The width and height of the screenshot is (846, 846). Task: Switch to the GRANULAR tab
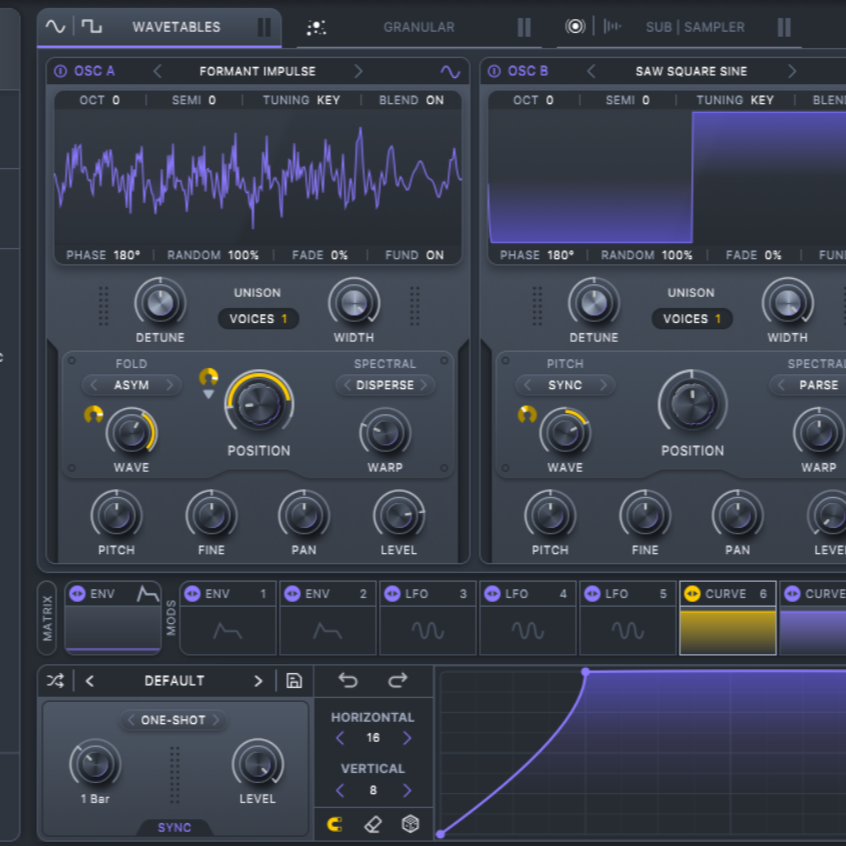pyautogui.click(x=419, y=27)
